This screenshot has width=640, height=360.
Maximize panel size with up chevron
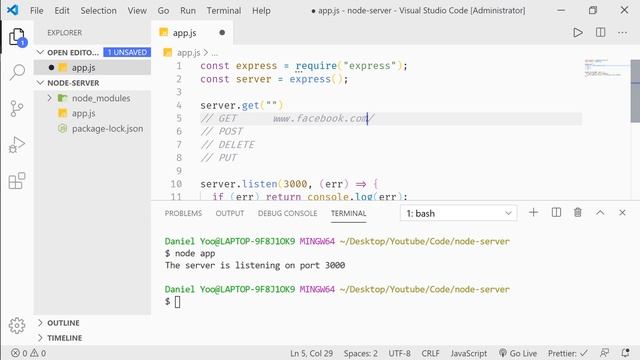(600, 213)
